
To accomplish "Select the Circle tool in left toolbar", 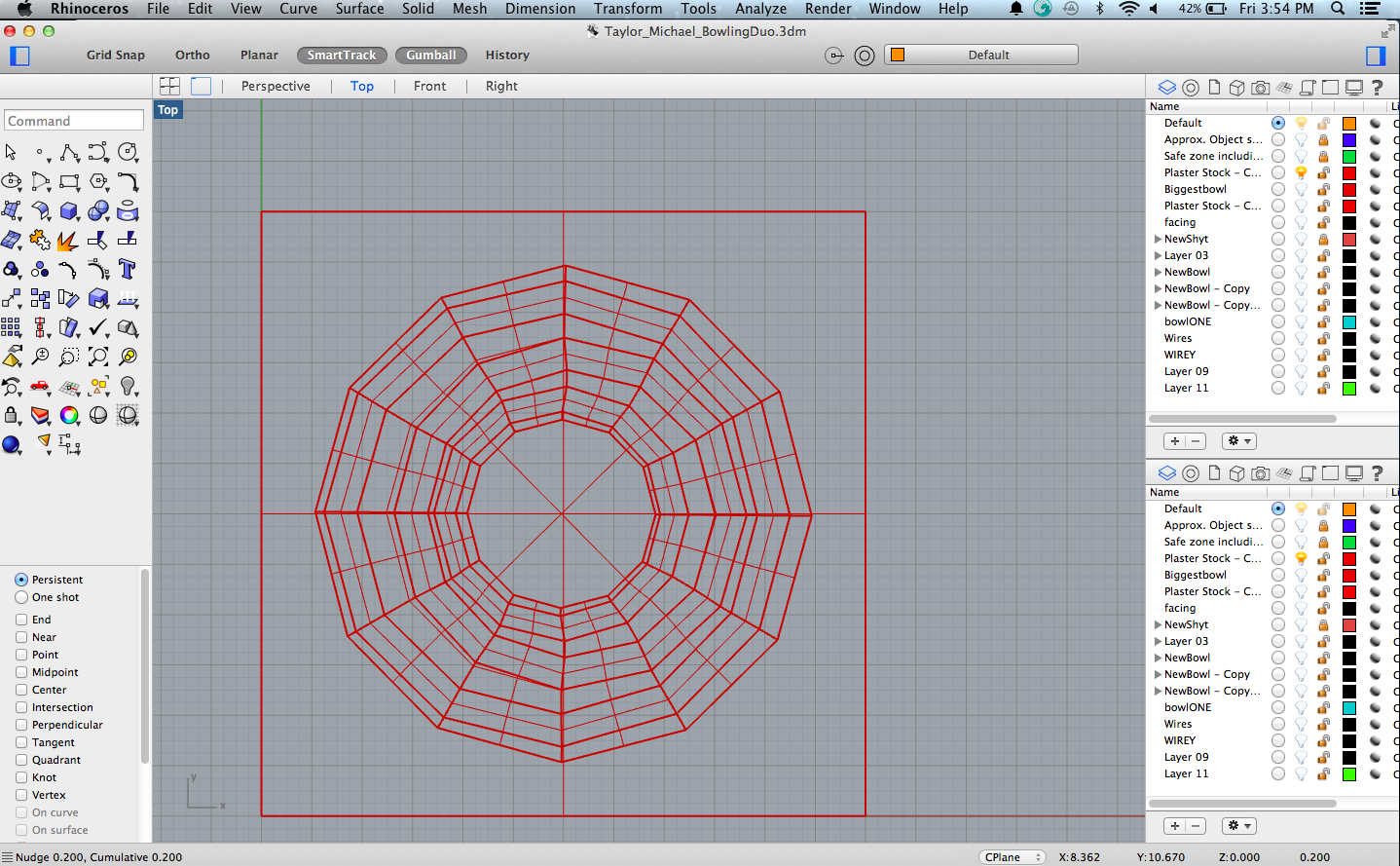I will coord(128,152).
